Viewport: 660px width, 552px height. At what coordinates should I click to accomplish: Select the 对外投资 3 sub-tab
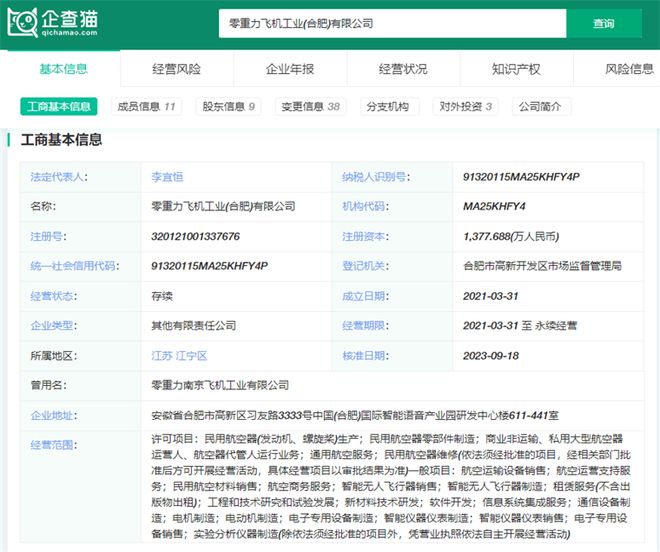tap(466, 107)
